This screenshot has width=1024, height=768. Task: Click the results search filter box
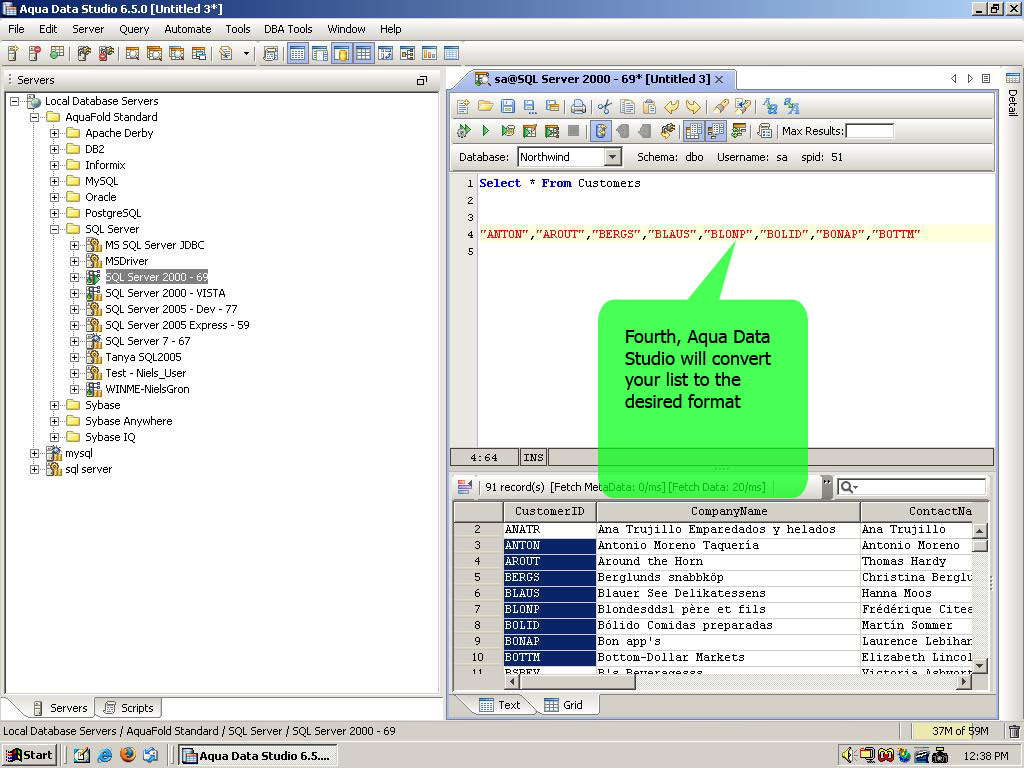(911, 487)
